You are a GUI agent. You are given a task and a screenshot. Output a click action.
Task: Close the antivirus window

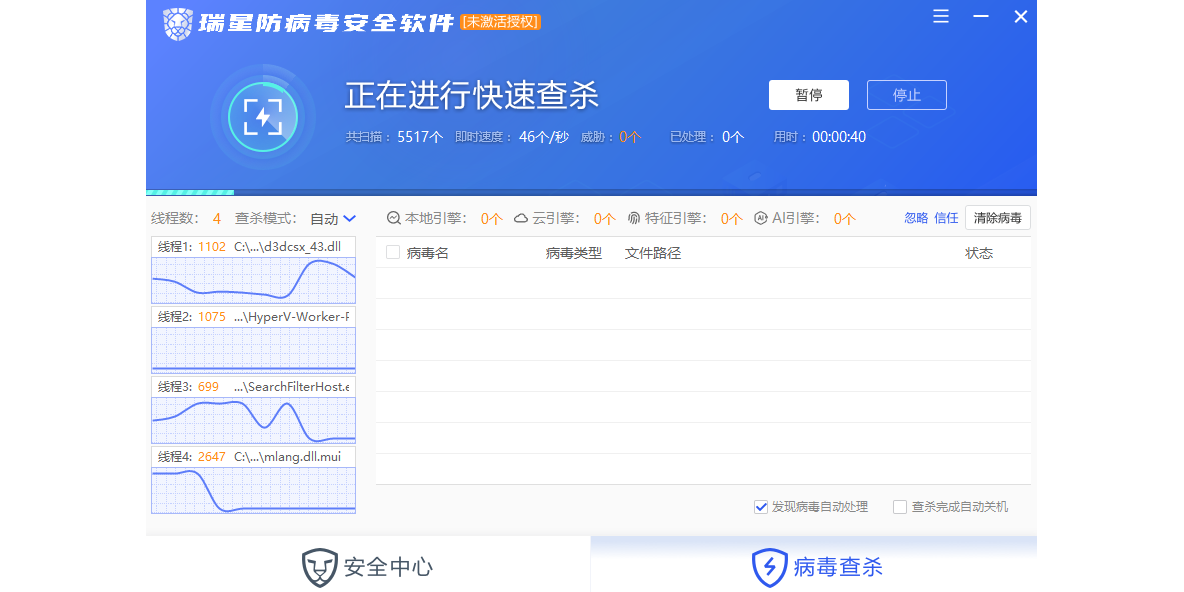[x=1021, y=16]
